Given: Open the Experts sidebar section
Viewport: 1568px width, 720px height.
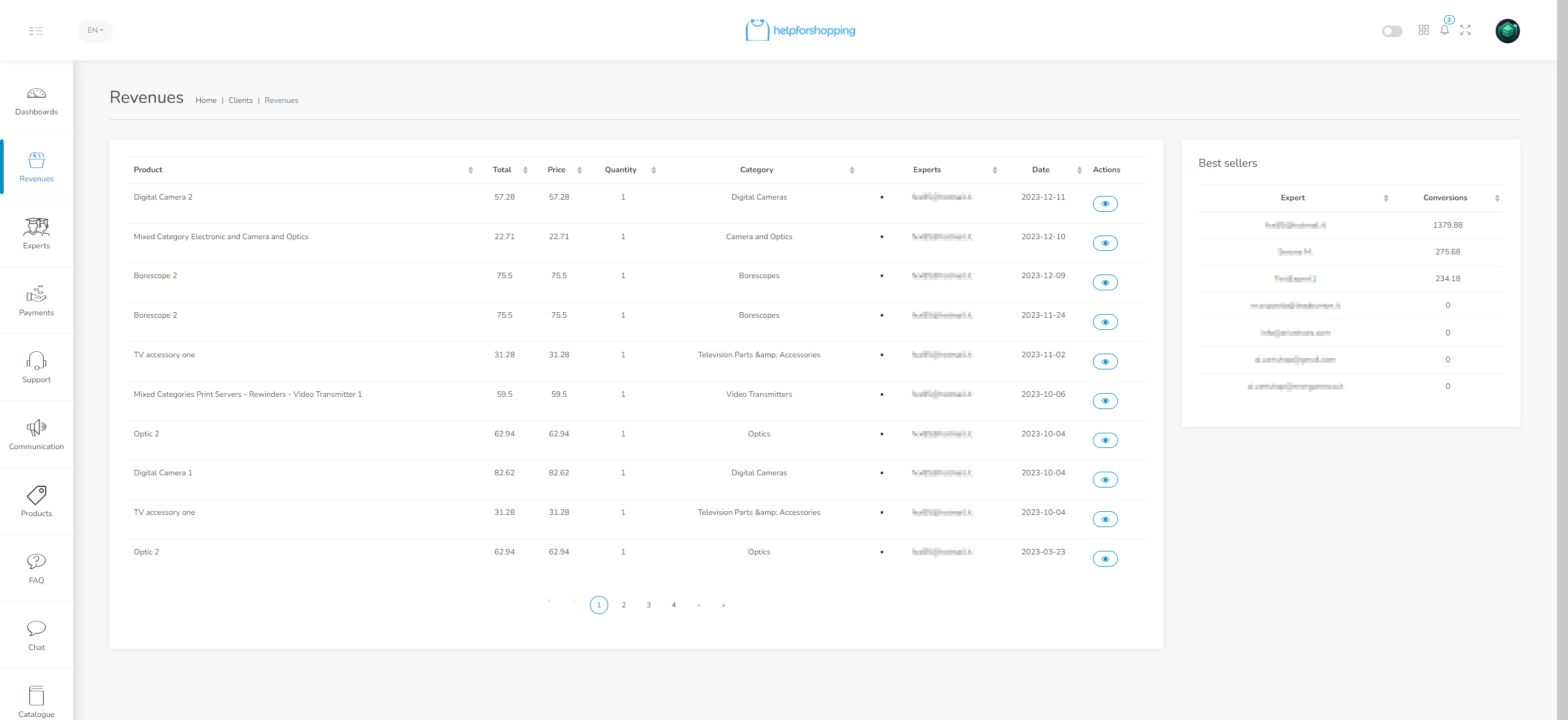Looking at the screenshot, I should pos(36,233).
